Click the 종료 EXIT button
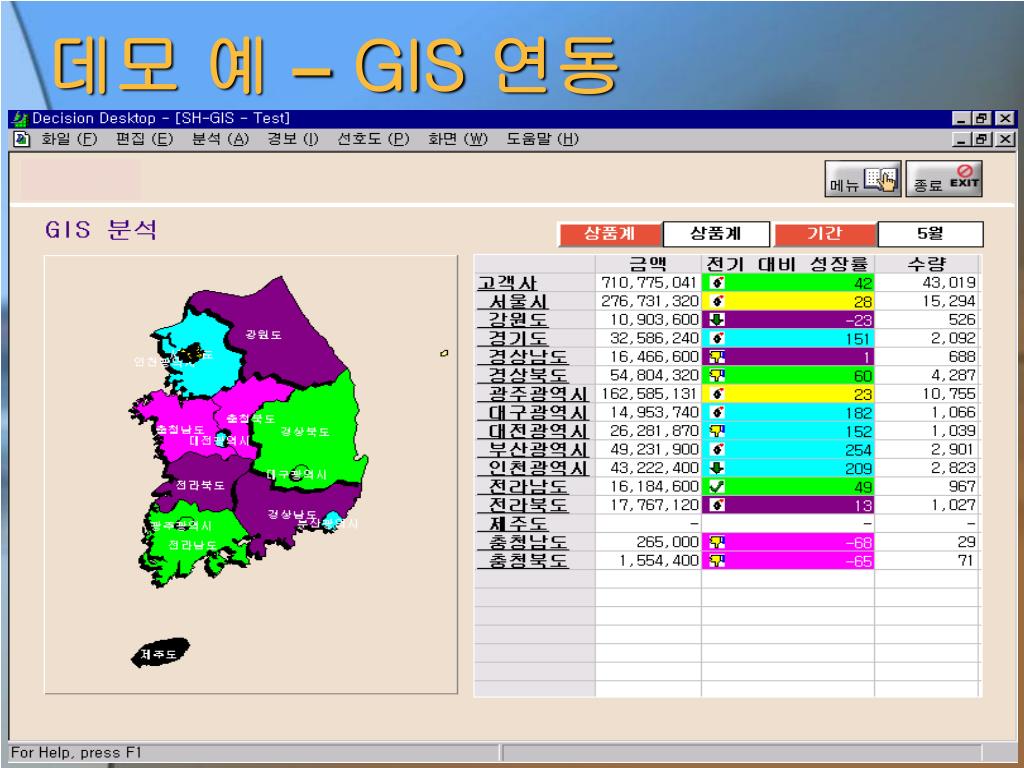 pos(944,179)
